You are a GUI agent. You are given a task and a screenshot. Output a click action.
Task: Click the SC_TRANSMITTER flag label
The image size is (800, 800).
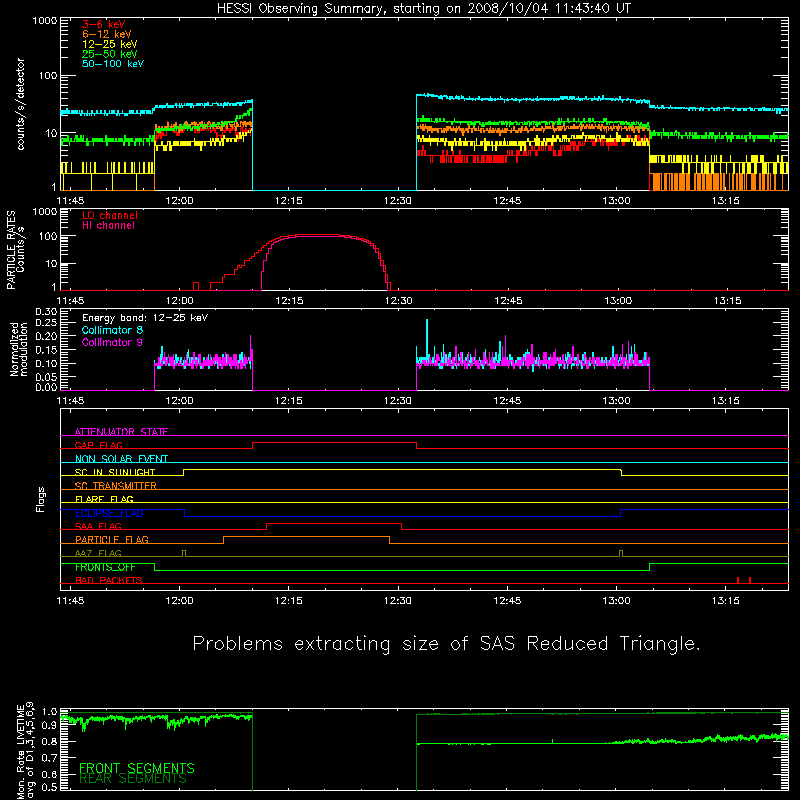point(116,485)
